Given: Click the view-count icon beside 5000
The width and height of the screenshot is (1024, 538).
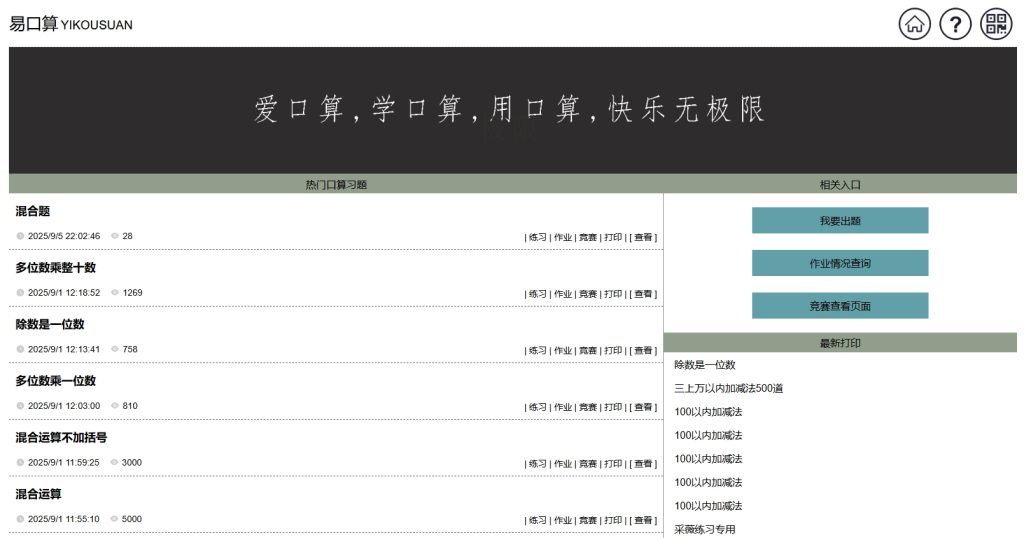Looking at the screenshot, I should point(114,519).
